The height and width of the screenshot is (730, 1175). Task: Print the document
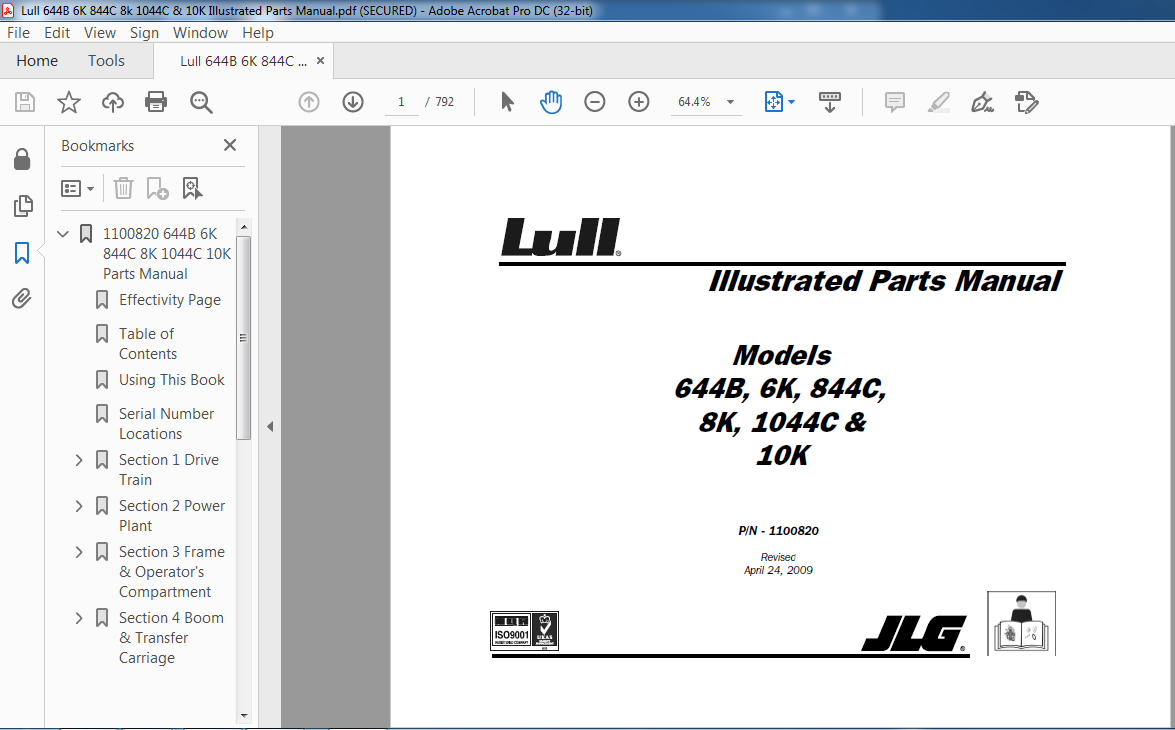(156, 102)
